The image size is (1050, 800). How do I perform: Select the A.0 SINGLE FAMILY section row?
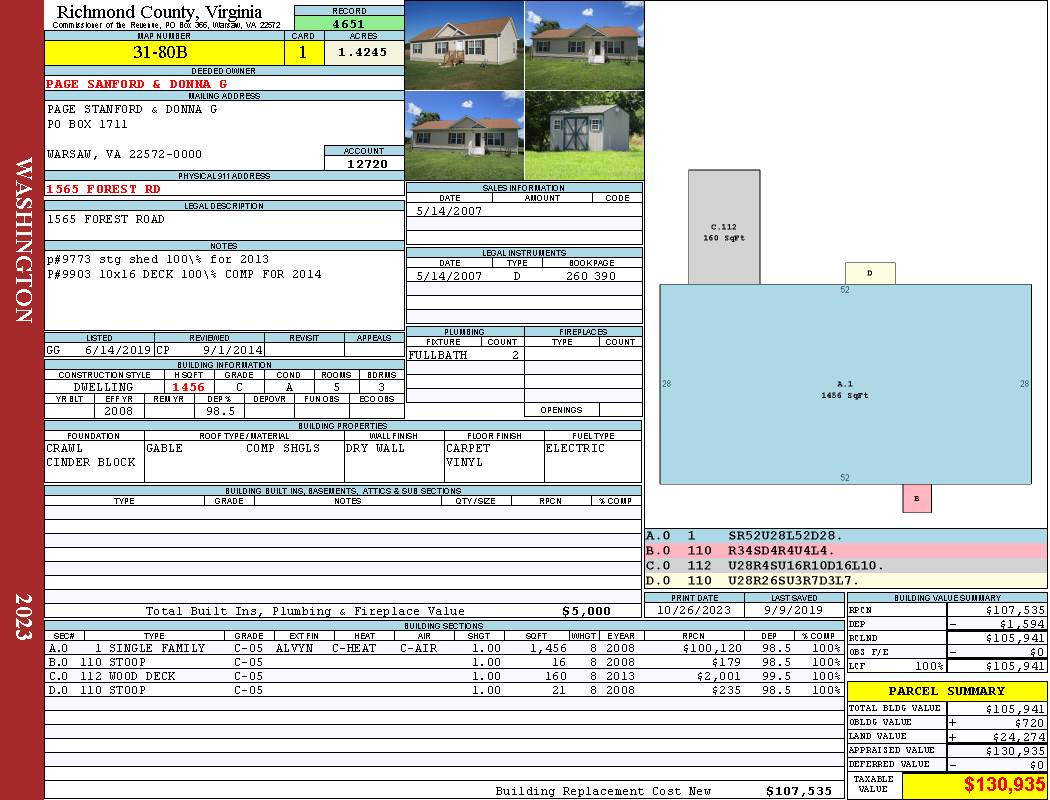(x=443, y=648)
